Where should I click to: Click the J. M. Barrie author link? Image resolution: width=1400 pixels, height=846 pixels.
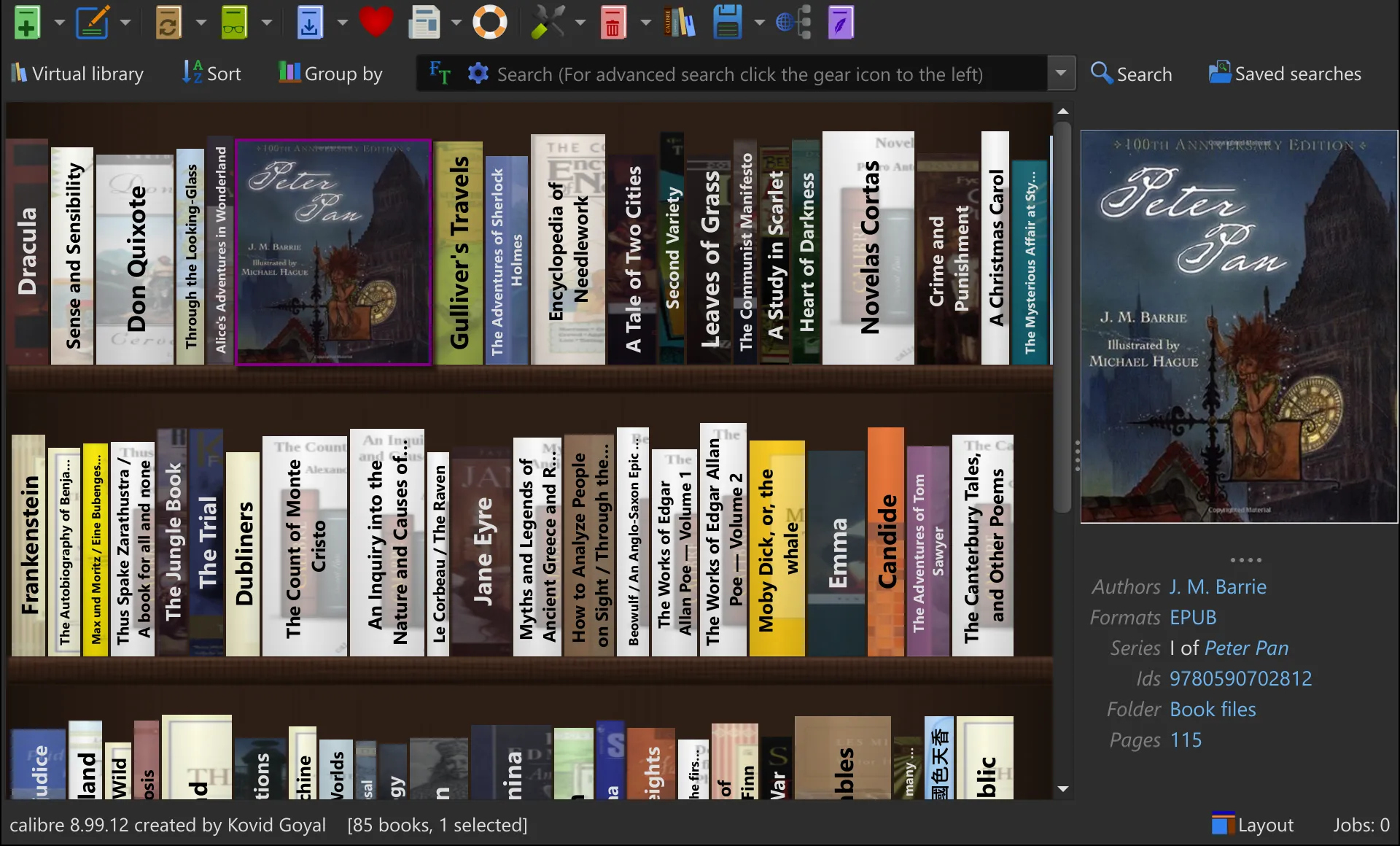tap(1218, 586)
